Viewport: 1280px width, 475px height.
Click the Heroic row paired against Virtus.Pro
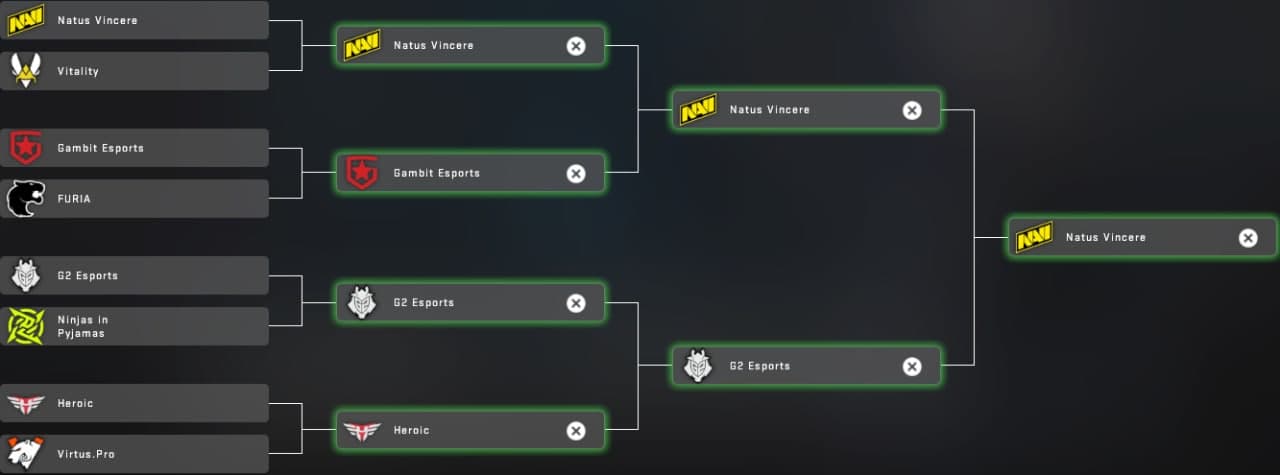click(x=150, y=403)
